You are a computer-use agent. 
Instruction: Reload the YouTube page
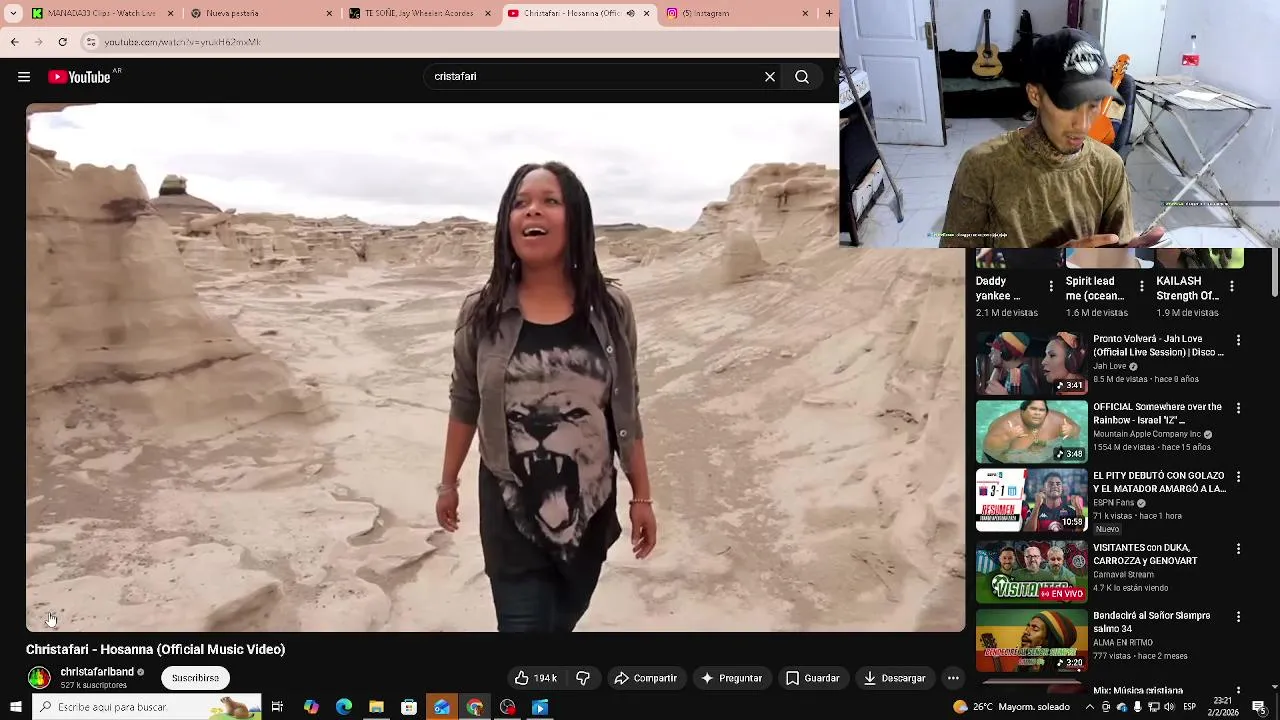tap(63, 42)
